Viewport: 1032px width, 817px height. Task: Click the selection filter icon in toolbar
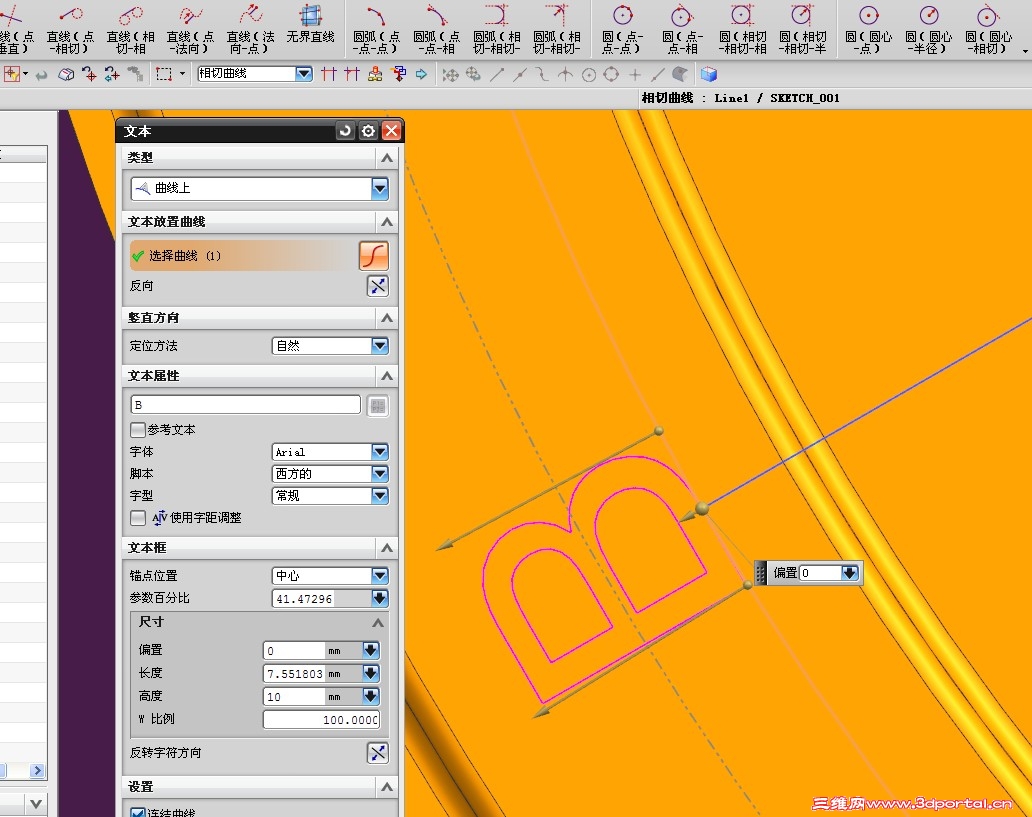[11, 74]
